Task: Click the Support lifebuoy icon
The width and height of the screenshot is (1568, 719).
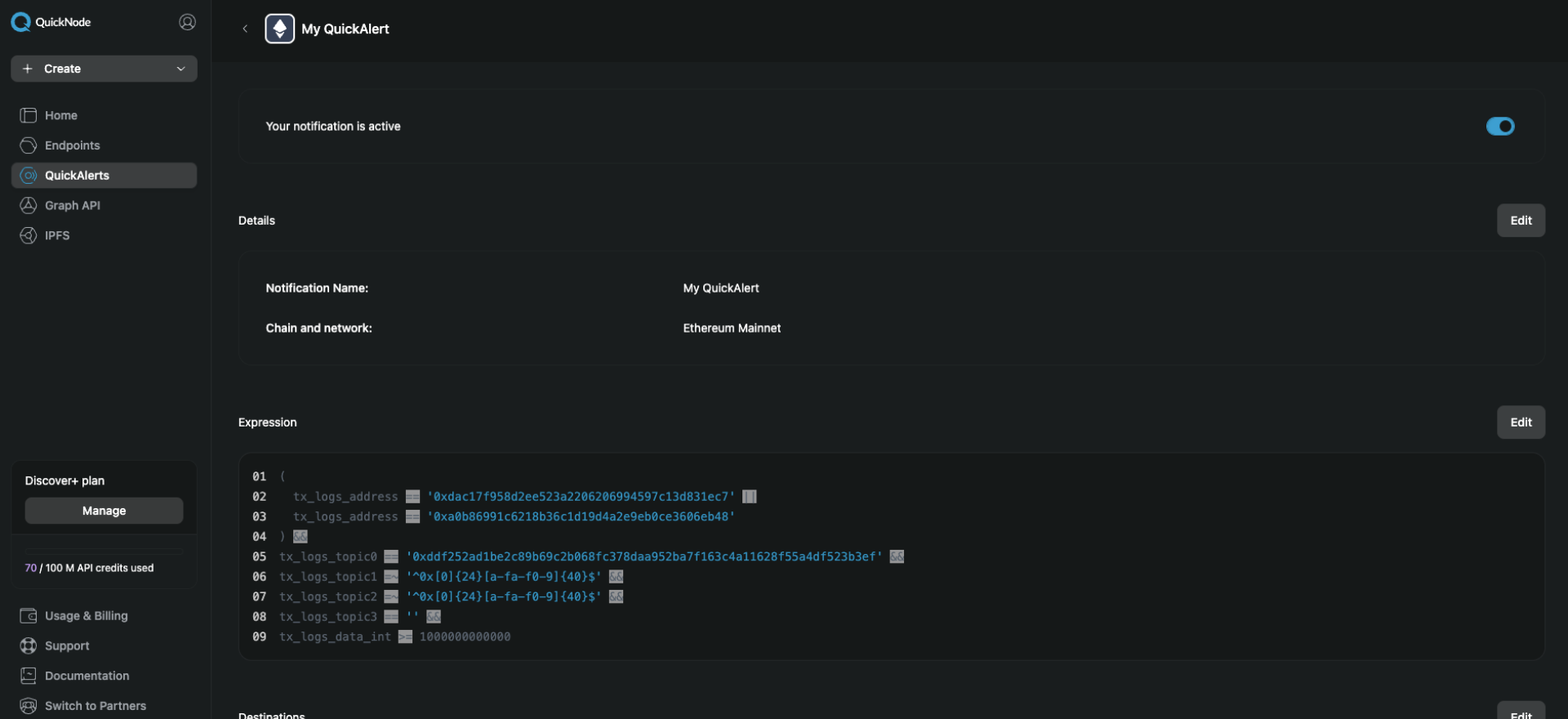Action: [x=29, y=645]
